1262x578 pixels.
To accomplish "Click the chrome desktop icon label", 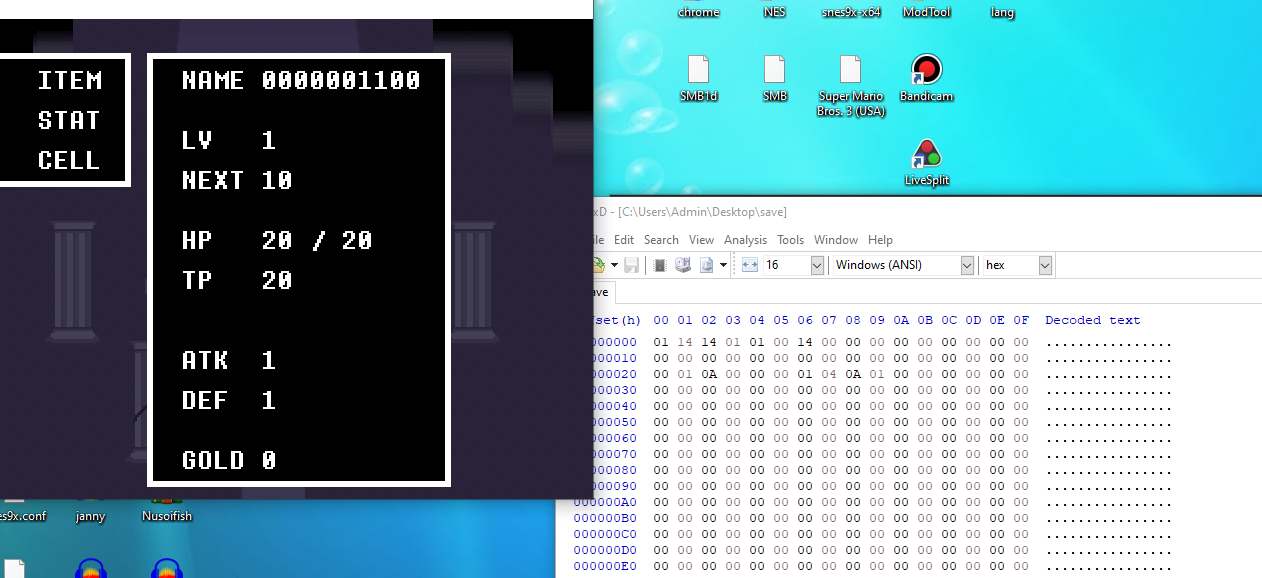I will pyautogui.click(x=699, y=12).
